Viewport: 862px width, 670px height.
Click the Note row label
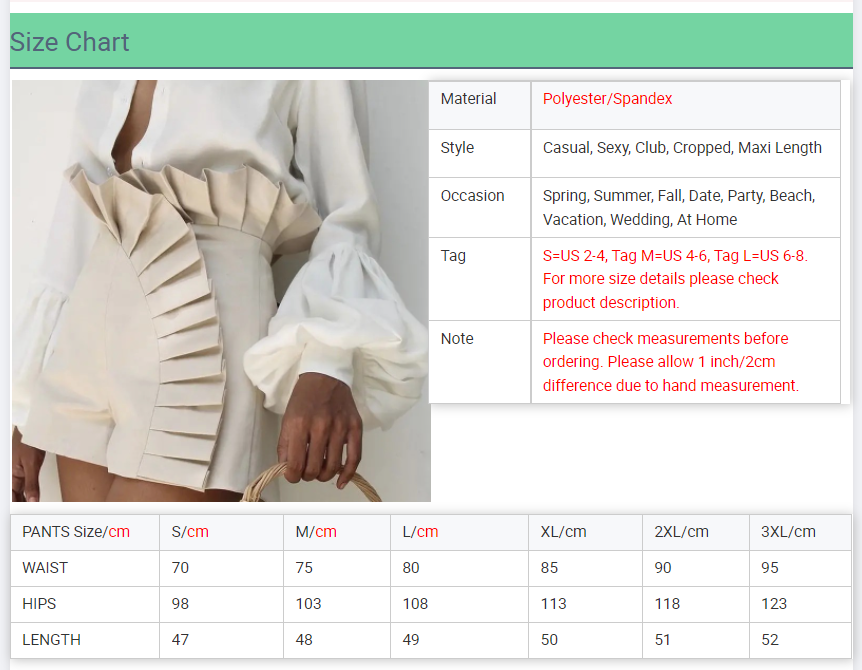pos(457,339)
